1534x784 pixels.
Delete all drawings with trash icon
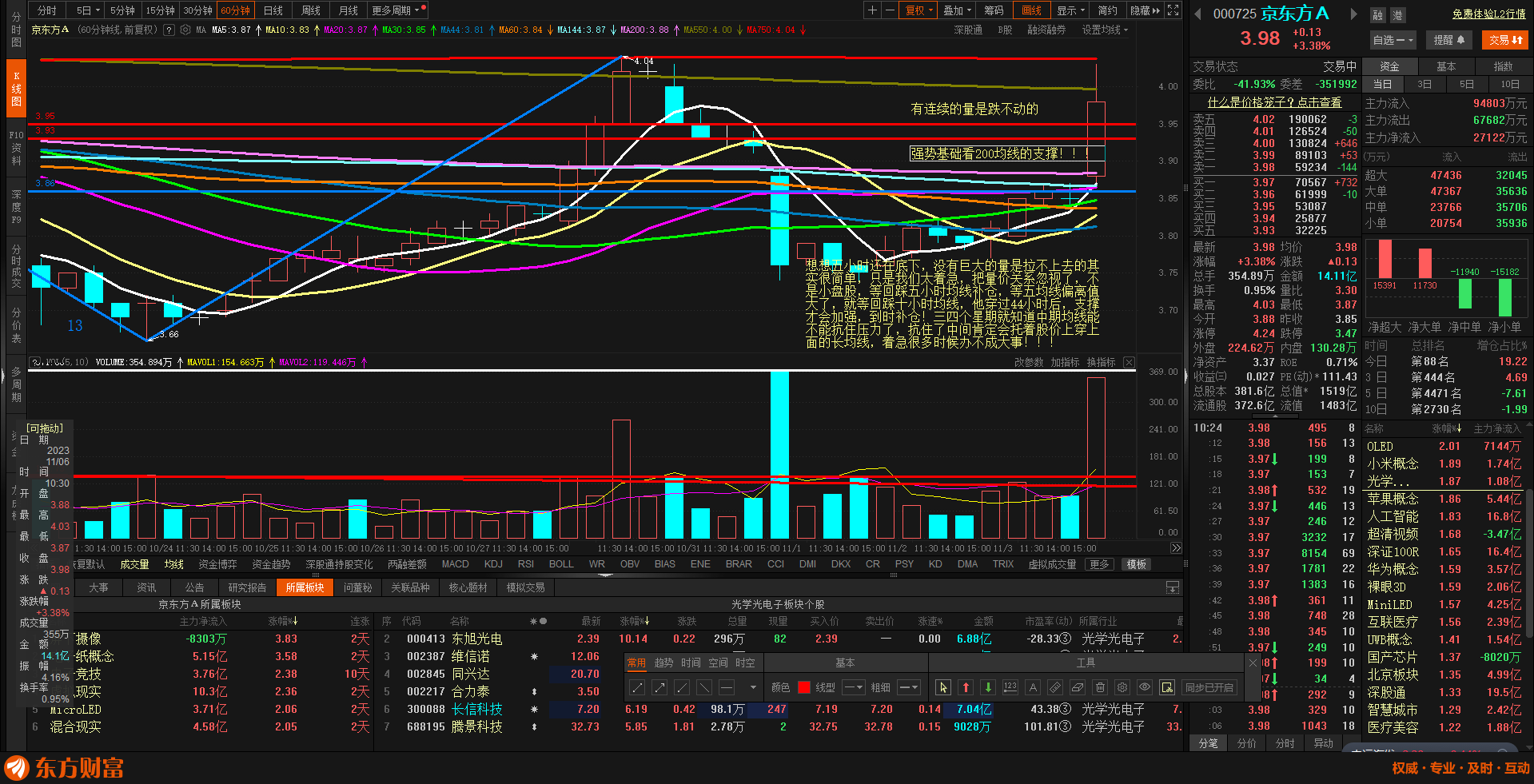coord(1100,687)
